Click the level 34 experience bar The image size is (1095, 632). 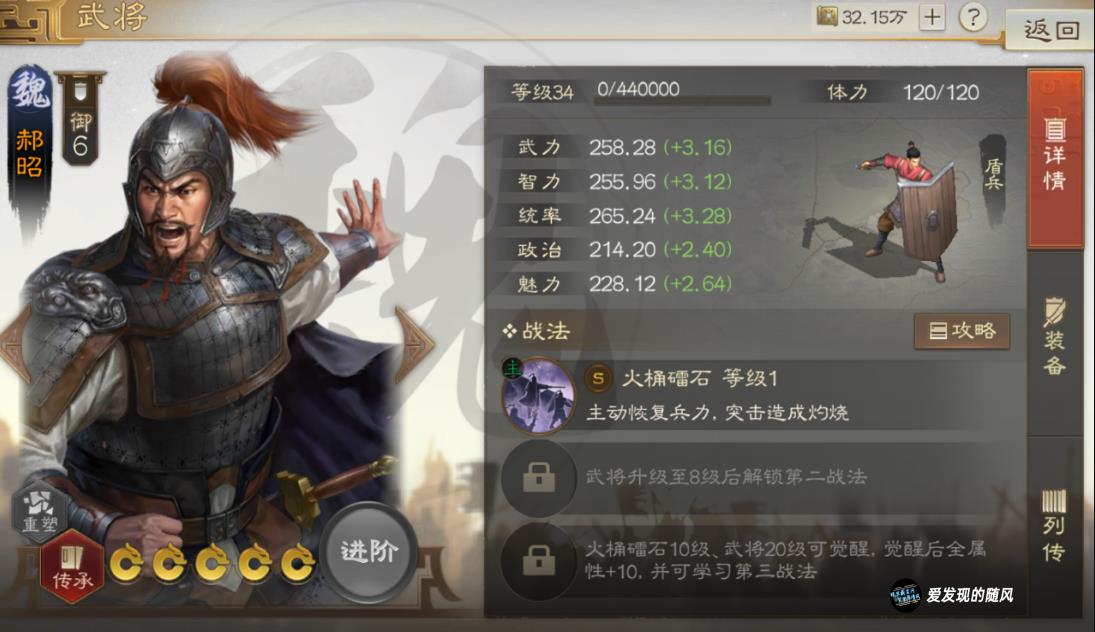pyautogui.click(x=682, y=101)
